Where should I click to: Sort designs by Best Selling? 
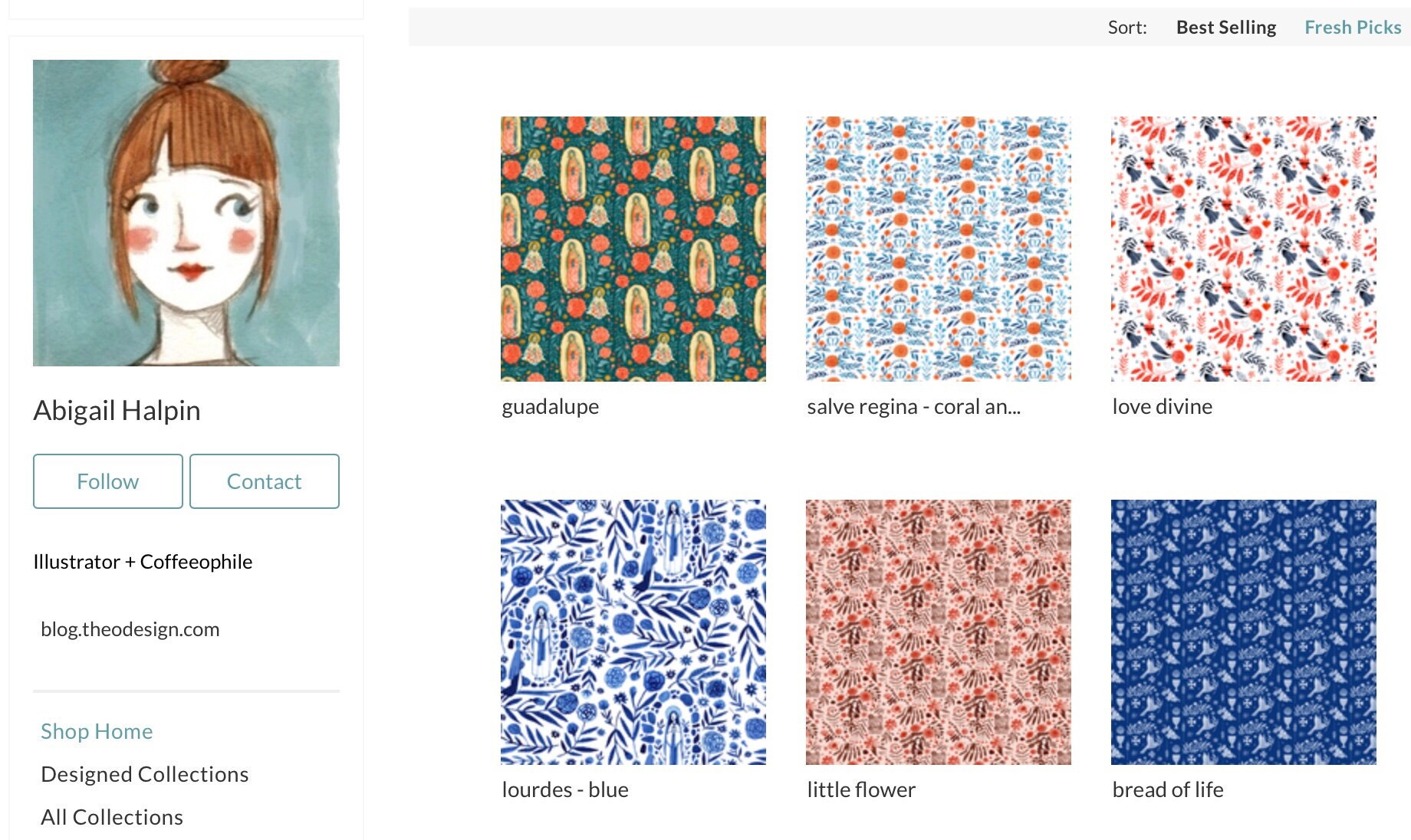coord(1226,28)
